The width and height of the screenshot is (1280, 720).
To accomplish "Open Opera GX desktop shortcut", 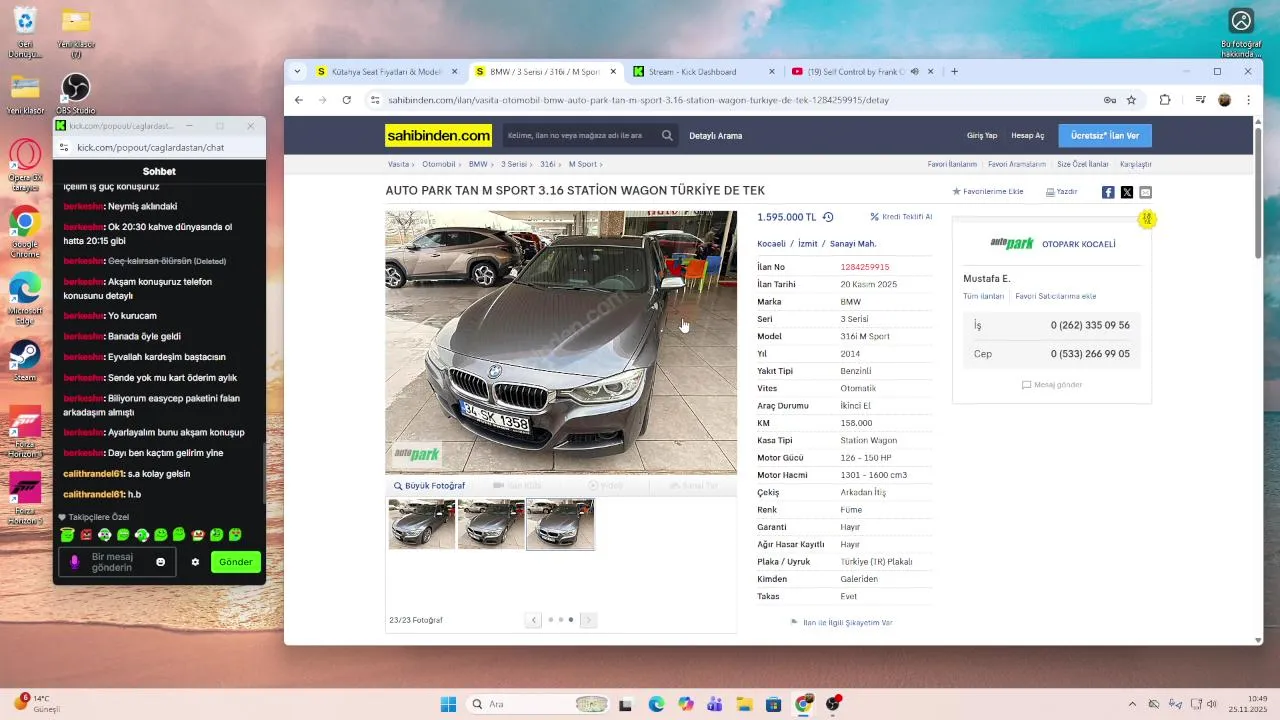I will pos(25,164).
